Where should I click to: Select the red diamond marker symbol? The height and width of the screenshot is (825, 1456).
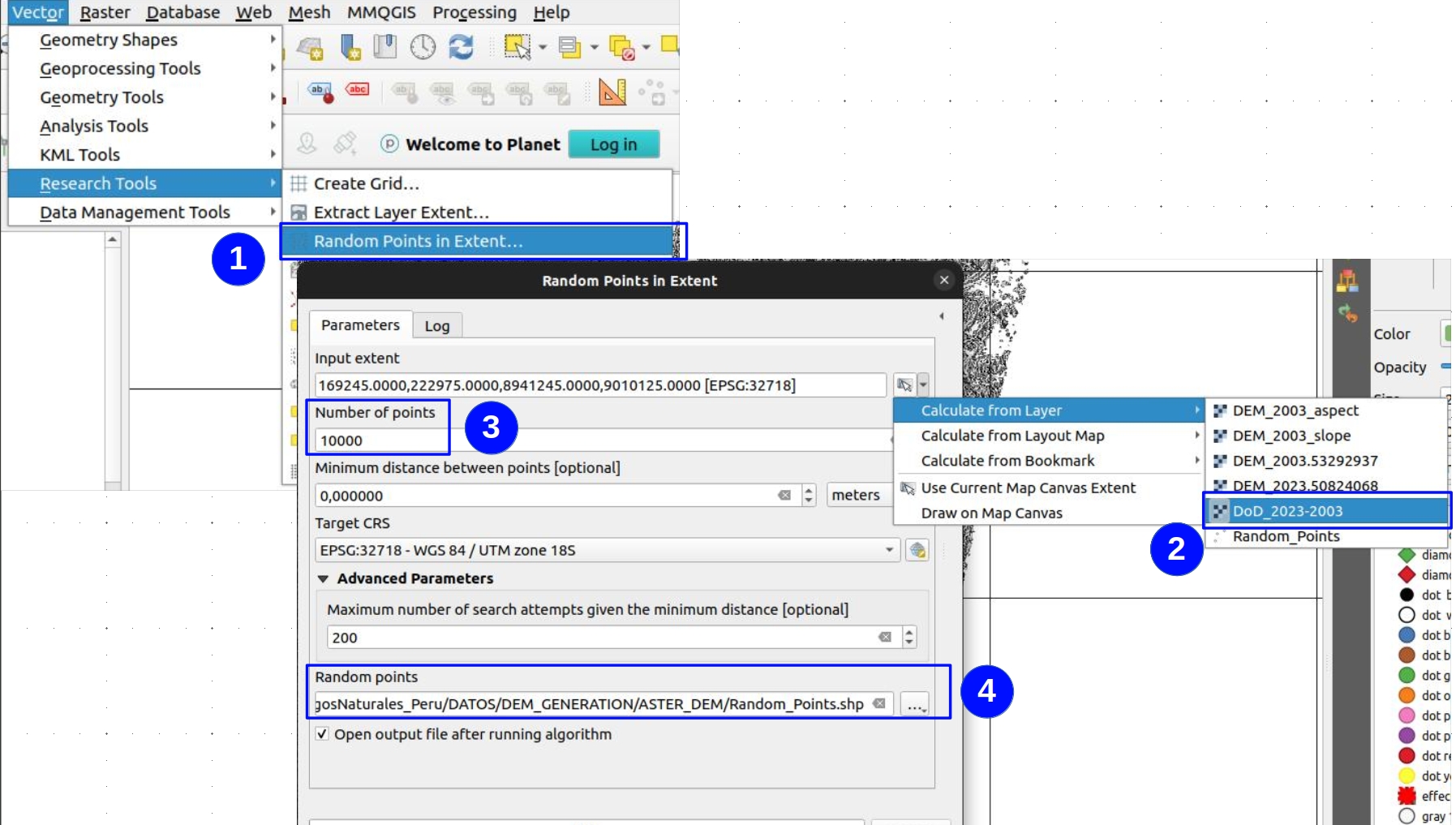(x=1407, y=575)
